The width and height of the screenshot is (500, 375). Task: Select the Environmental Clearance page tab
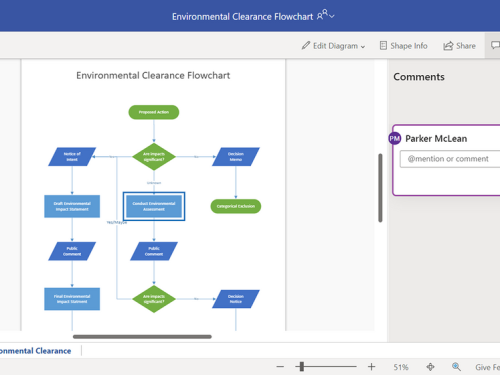[35, 351]
